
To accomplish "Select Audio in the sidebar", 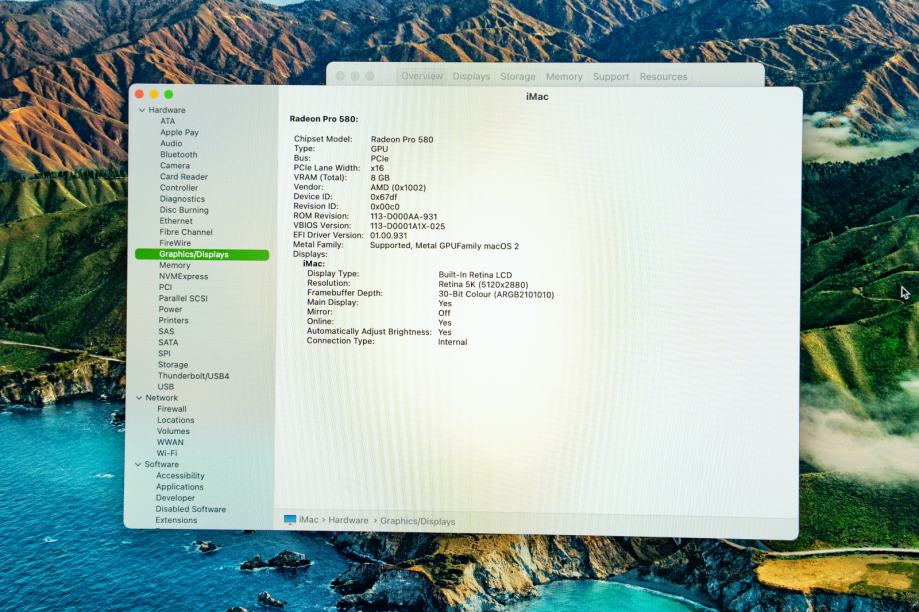I will tap(171, 144).
